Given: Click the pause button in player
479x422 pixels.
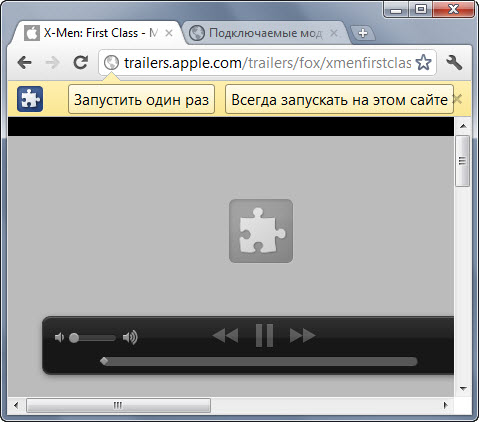Looking at the screenshot, I should (x=265, y=335).
